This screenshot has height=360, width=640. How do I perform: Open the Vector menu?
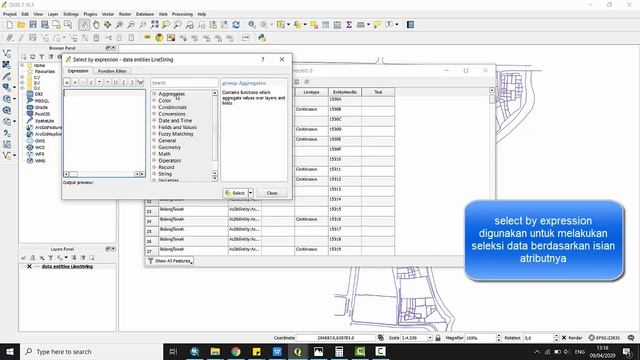click(108, 14)
